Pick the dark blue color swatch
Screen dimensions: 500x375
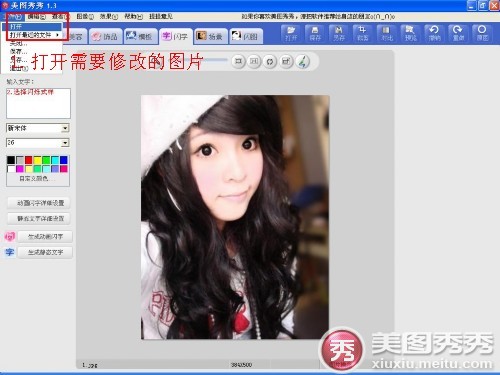64,160
